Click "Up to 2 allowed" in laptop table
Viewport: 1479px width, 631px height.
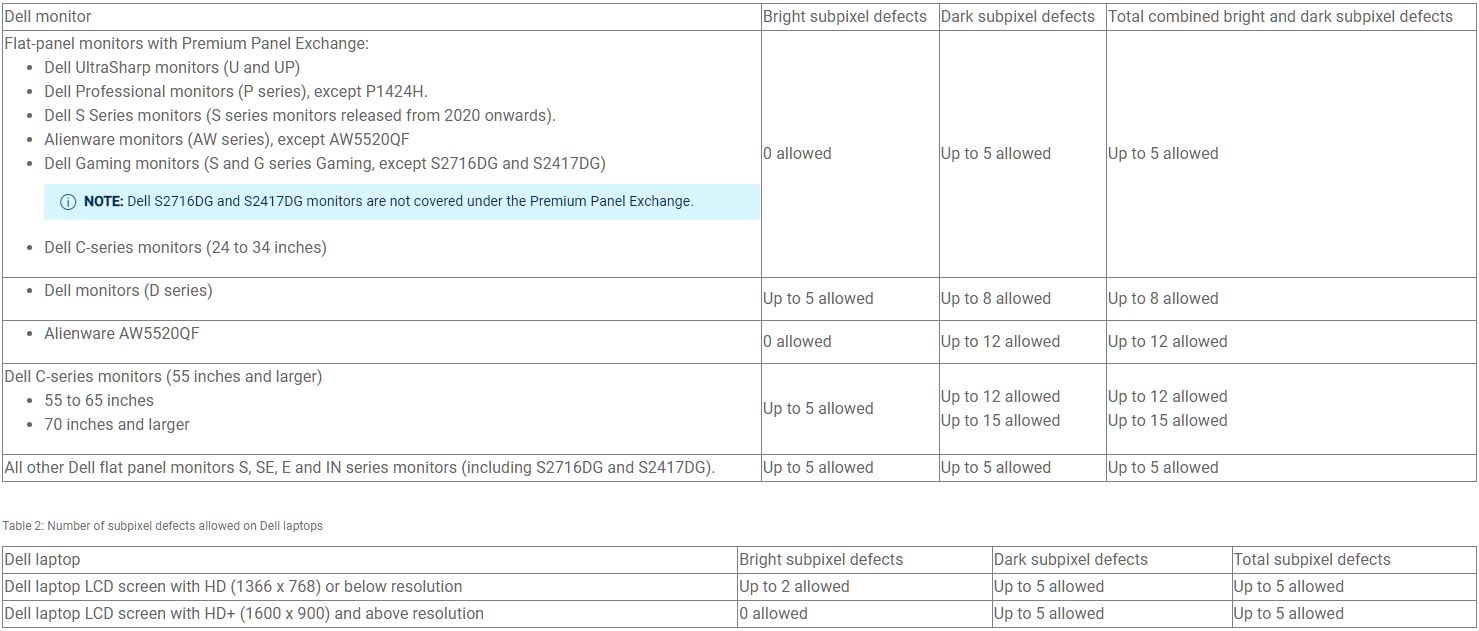click(x=794, y=587)
